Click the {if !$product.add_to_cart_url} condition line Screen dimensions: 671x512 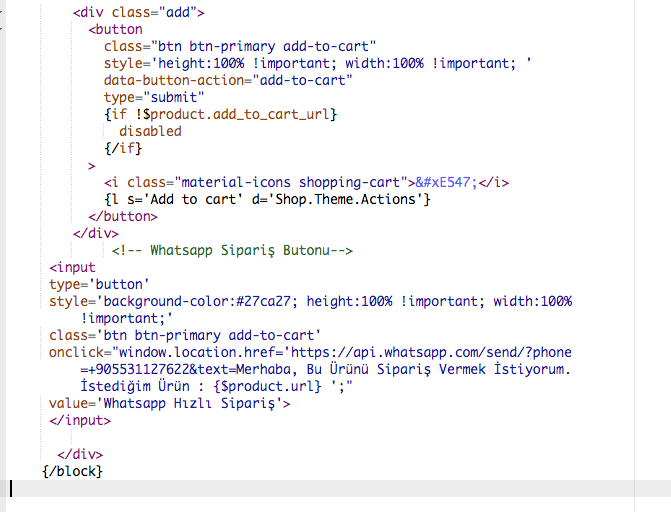220,114
